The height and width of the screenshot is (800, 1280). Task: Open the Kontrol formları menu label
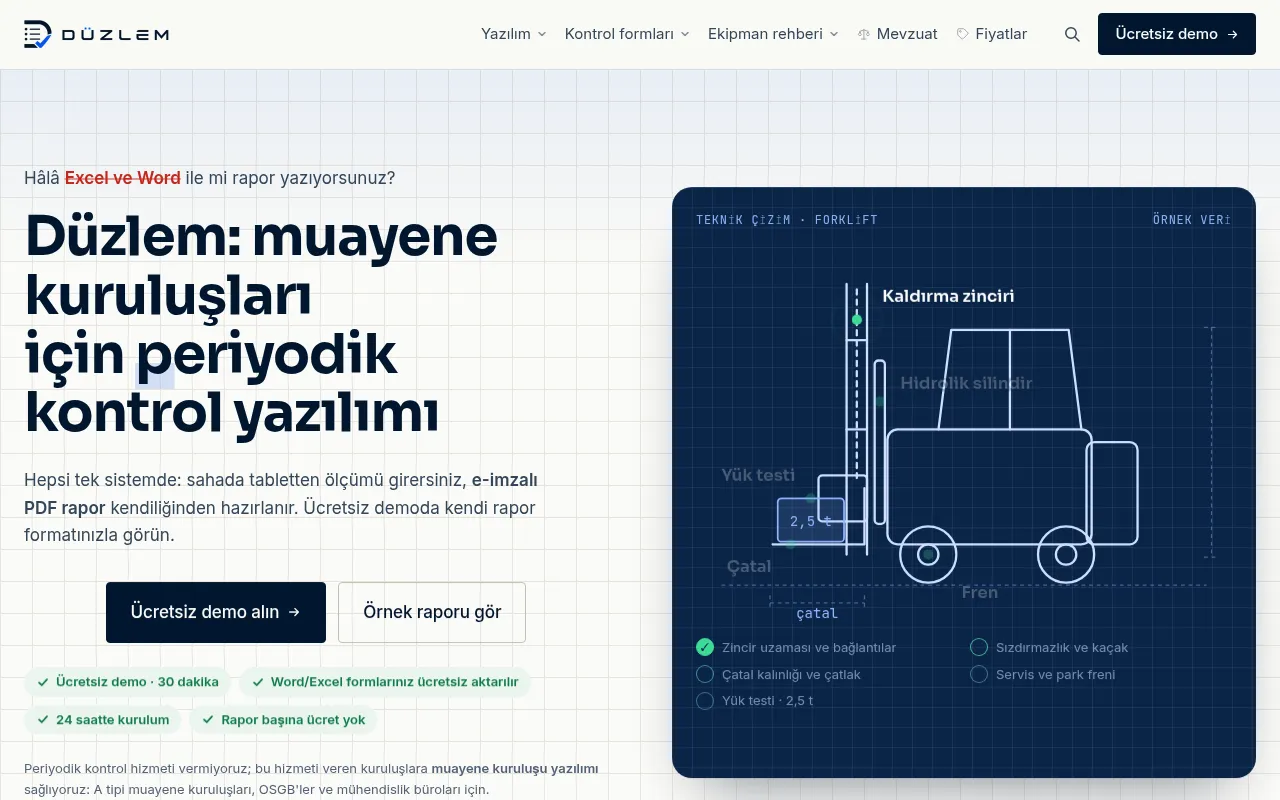click(619, 34)
